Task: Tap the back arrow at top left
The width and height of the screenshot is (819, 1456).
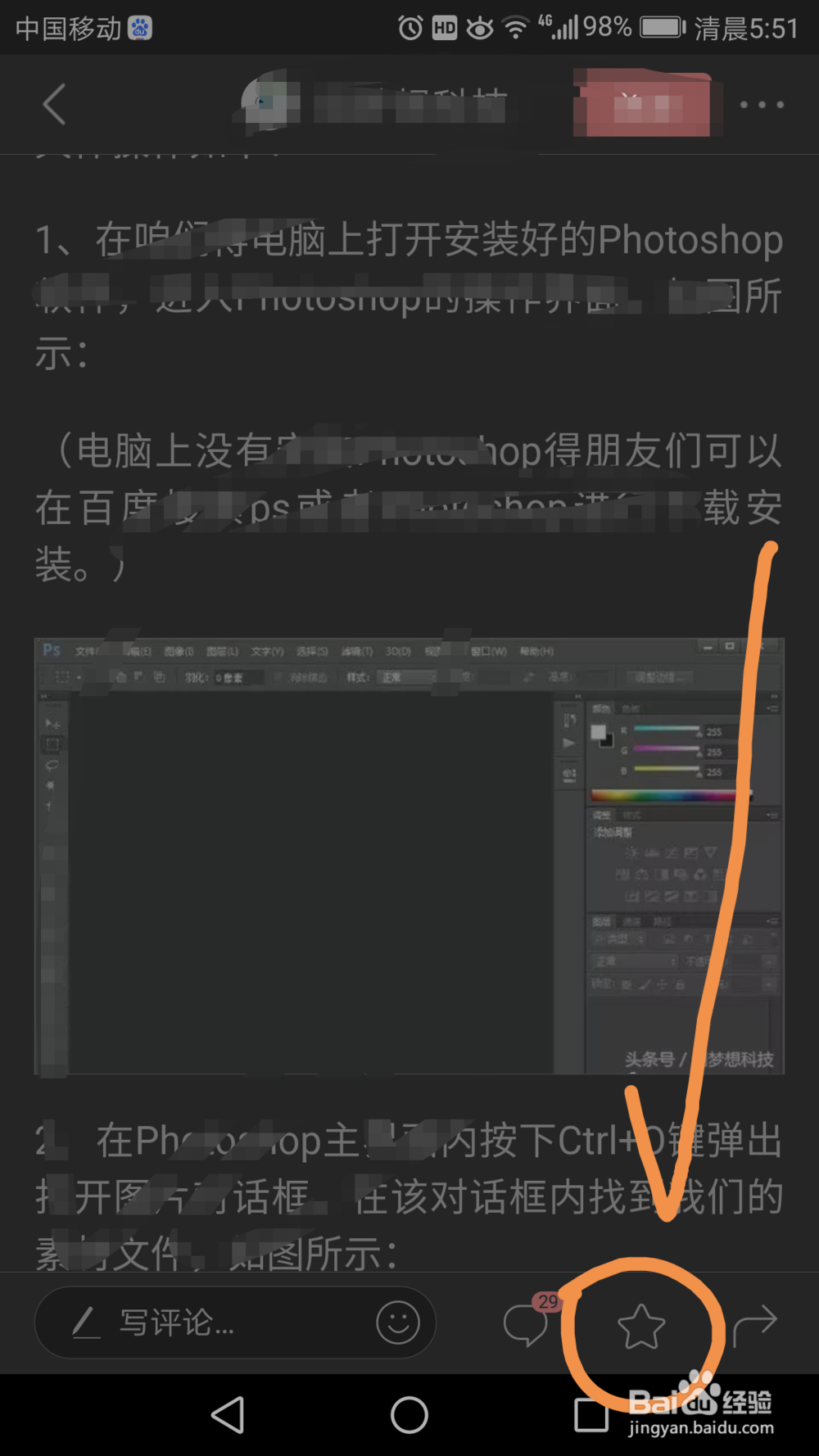Action: (54, 105)
